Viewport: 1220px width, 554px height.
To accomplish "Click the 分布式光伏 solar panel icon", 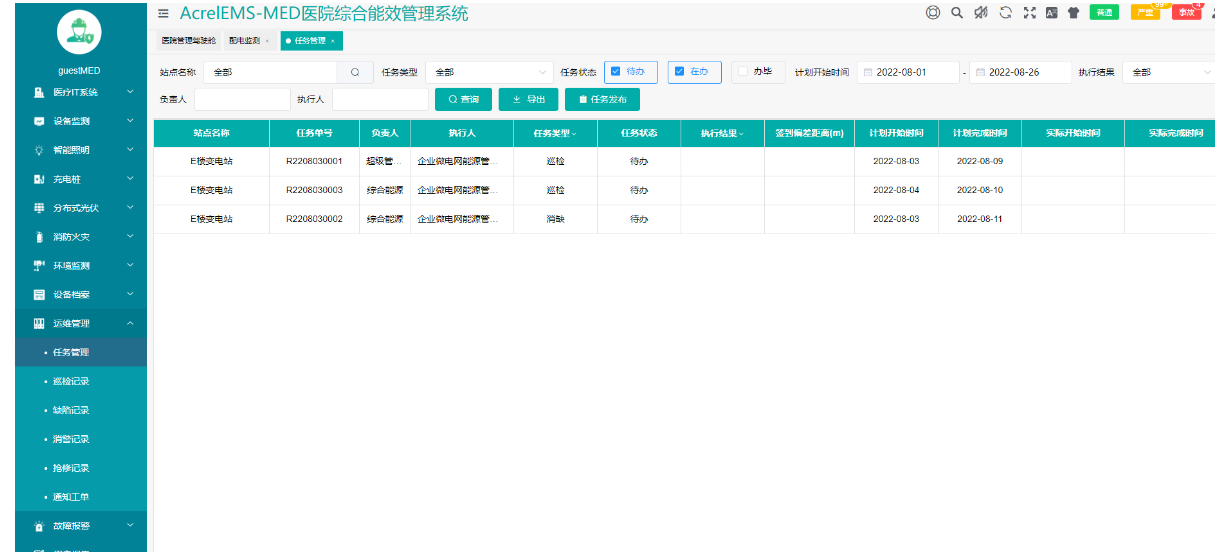I will [x=39, y=208].
